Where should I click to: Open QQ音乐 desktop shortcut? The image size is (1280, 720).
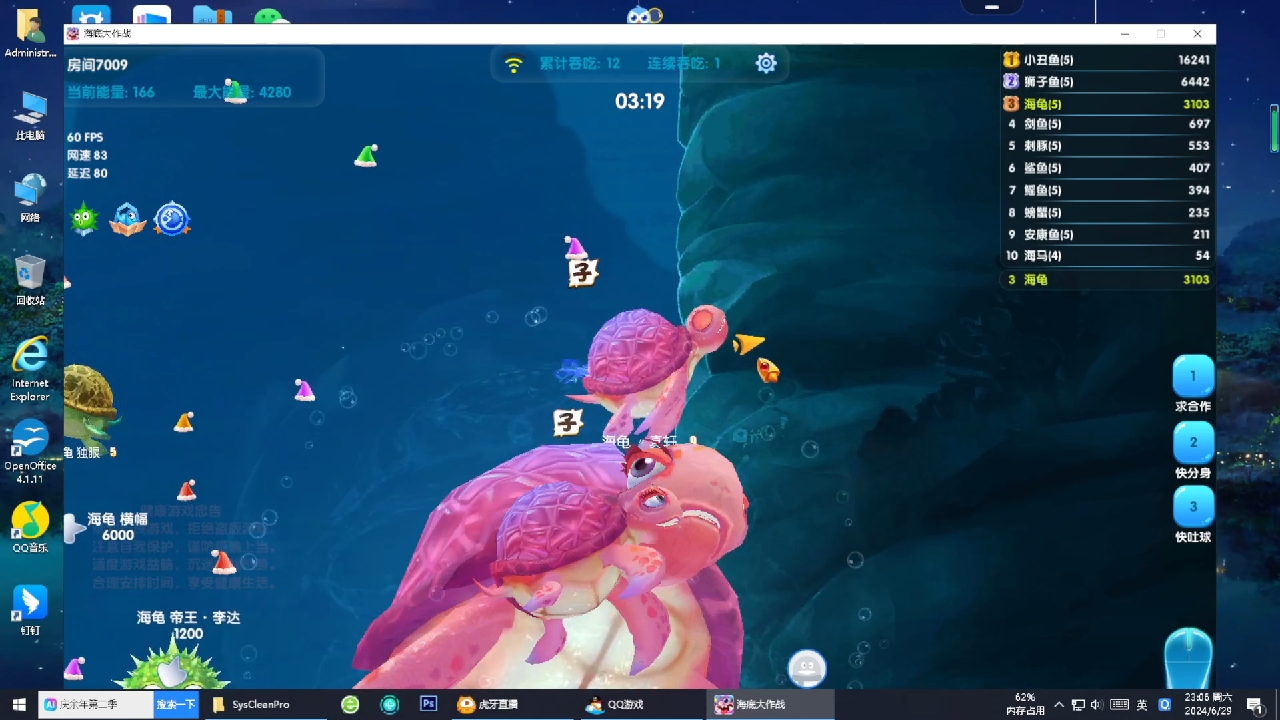coord(30,526)
